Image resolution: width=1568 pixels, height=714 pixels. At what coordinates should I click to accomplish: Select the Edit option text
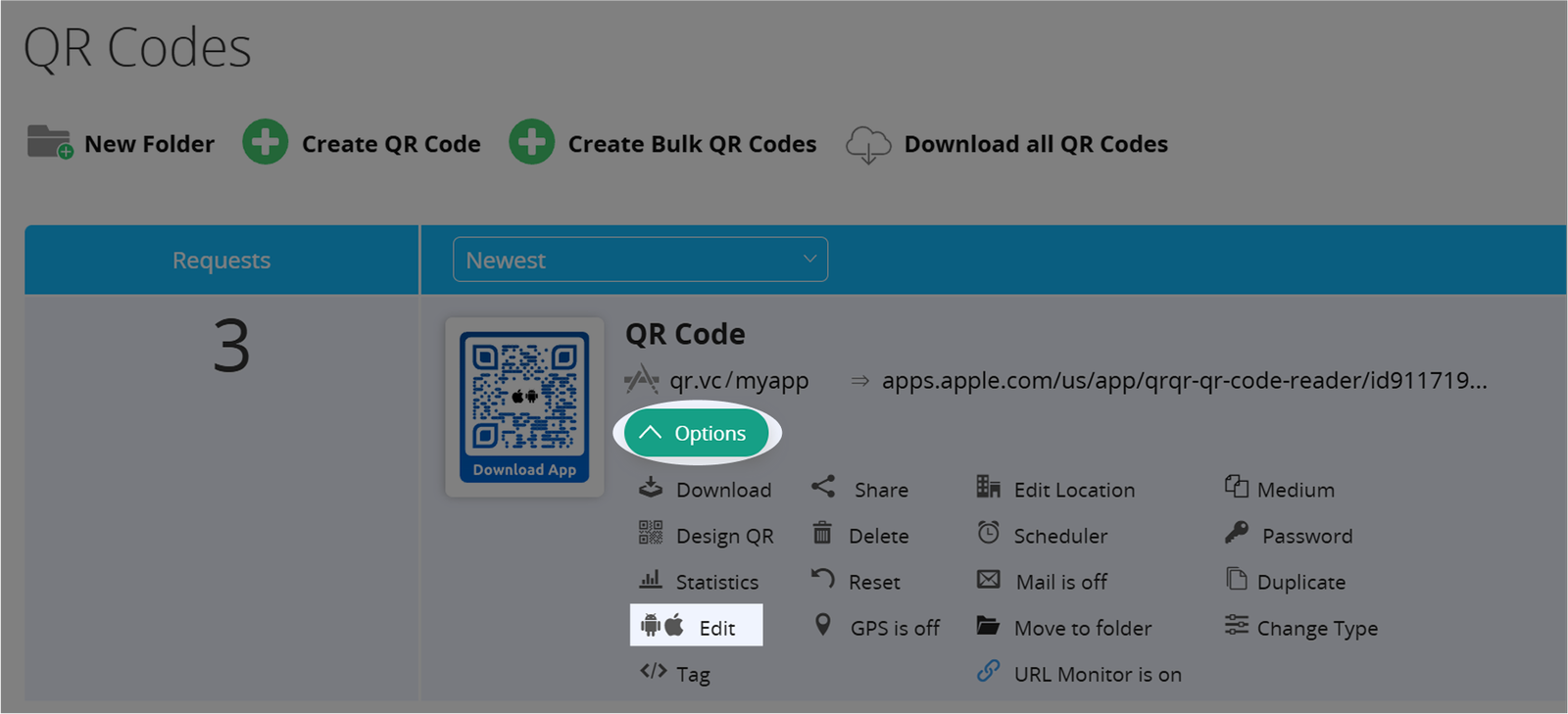point(717,628)
